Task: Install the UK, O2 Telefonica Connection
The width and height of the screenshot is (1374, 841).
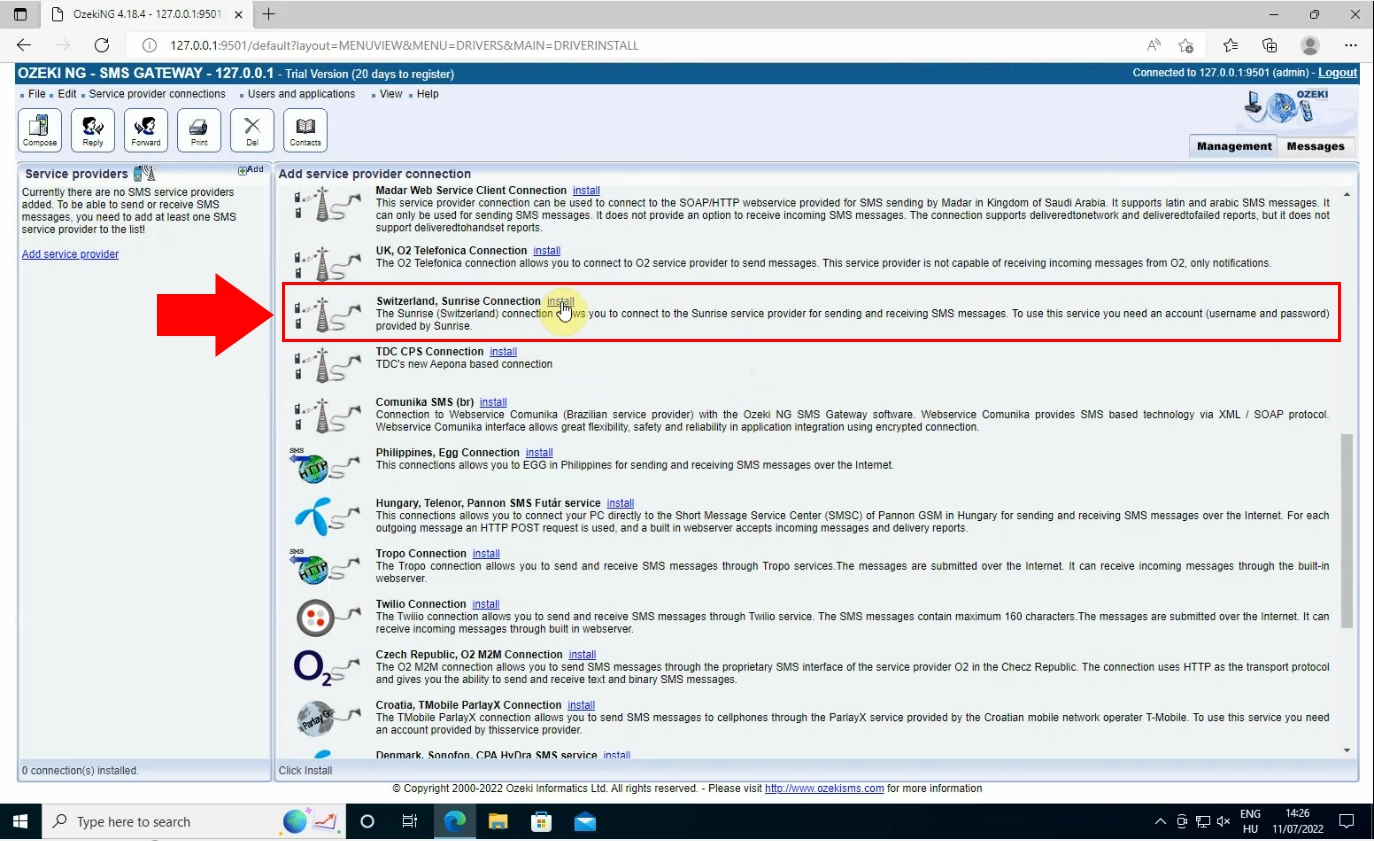Action: coord(547,251)
